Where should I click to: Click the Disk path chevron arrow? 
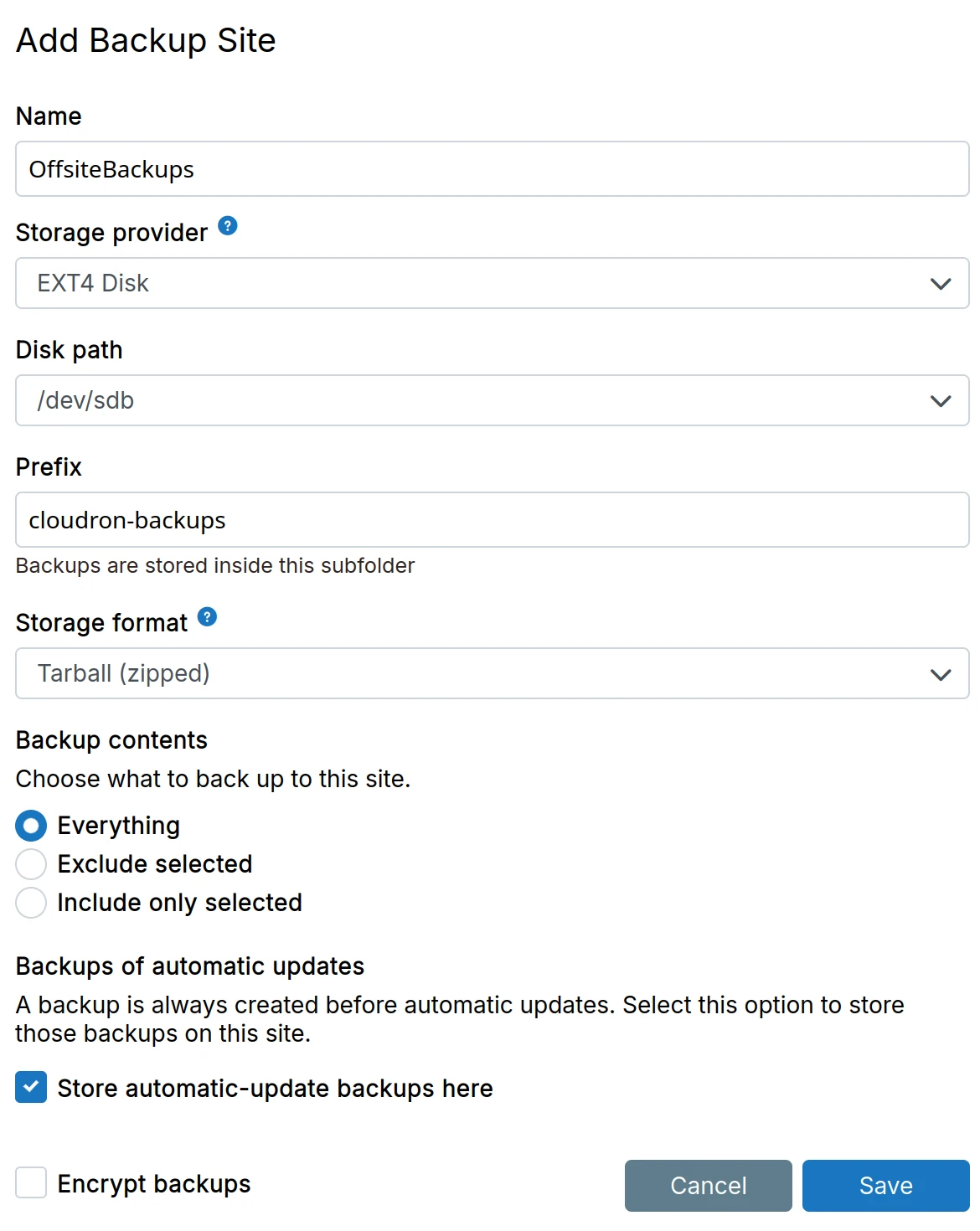click(x=941, y=401)
